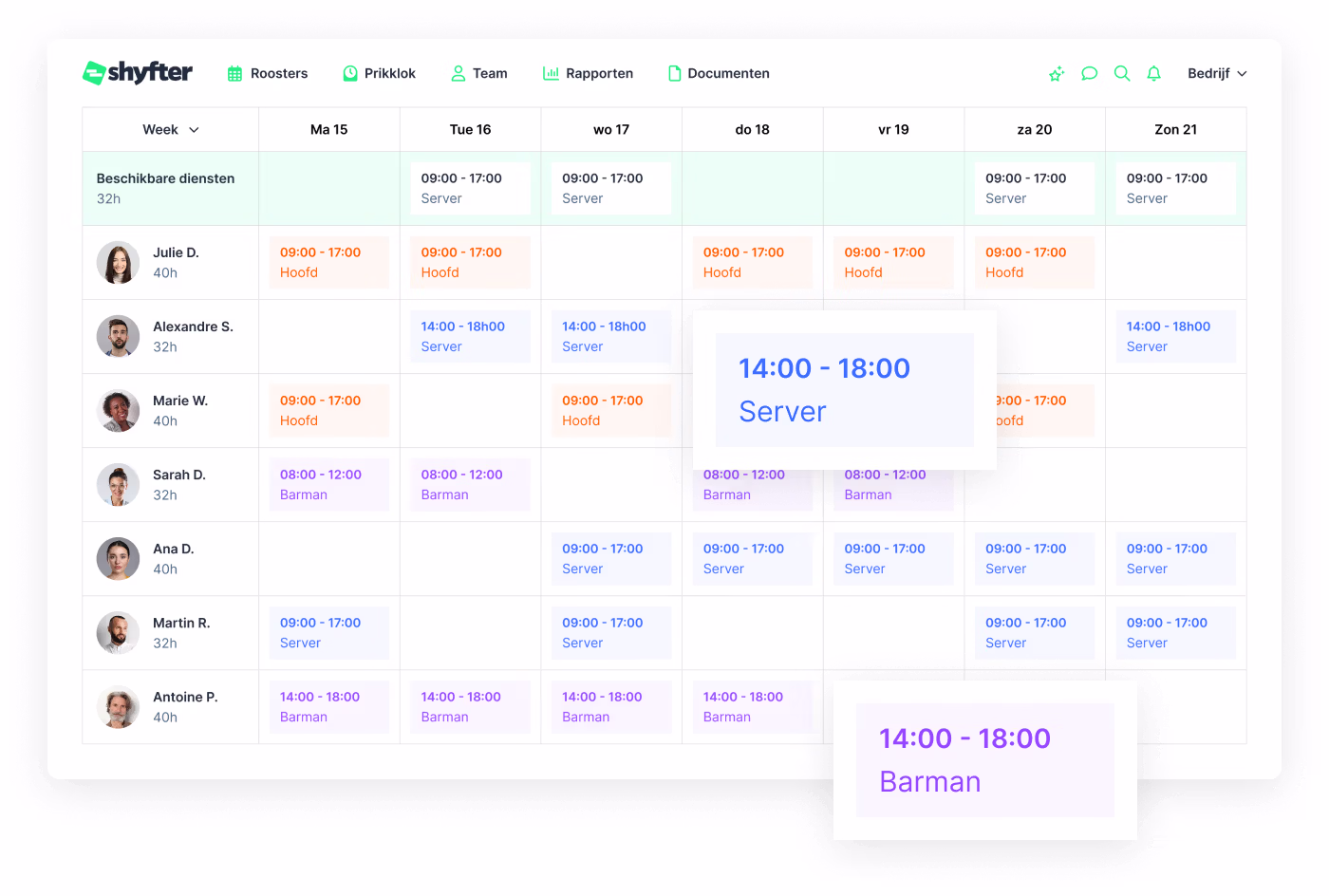
Task: Open the Bedrijf dropdown
Action: (x=1217, y=73)
